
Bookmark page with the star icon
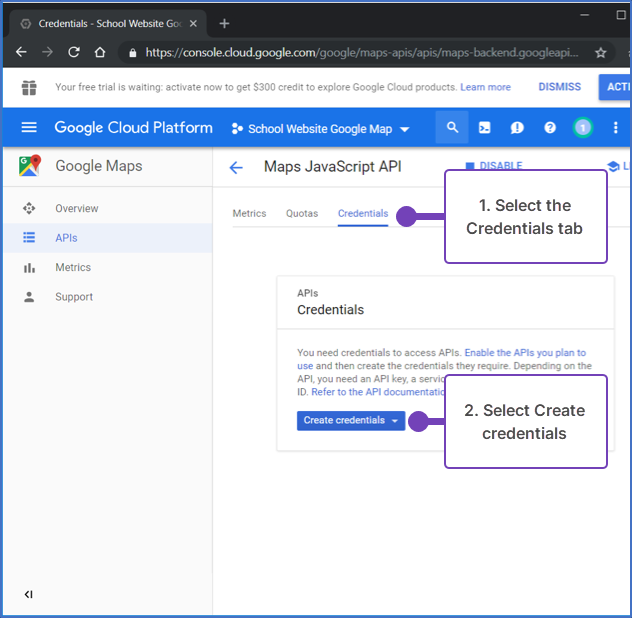tap(600, 52)
